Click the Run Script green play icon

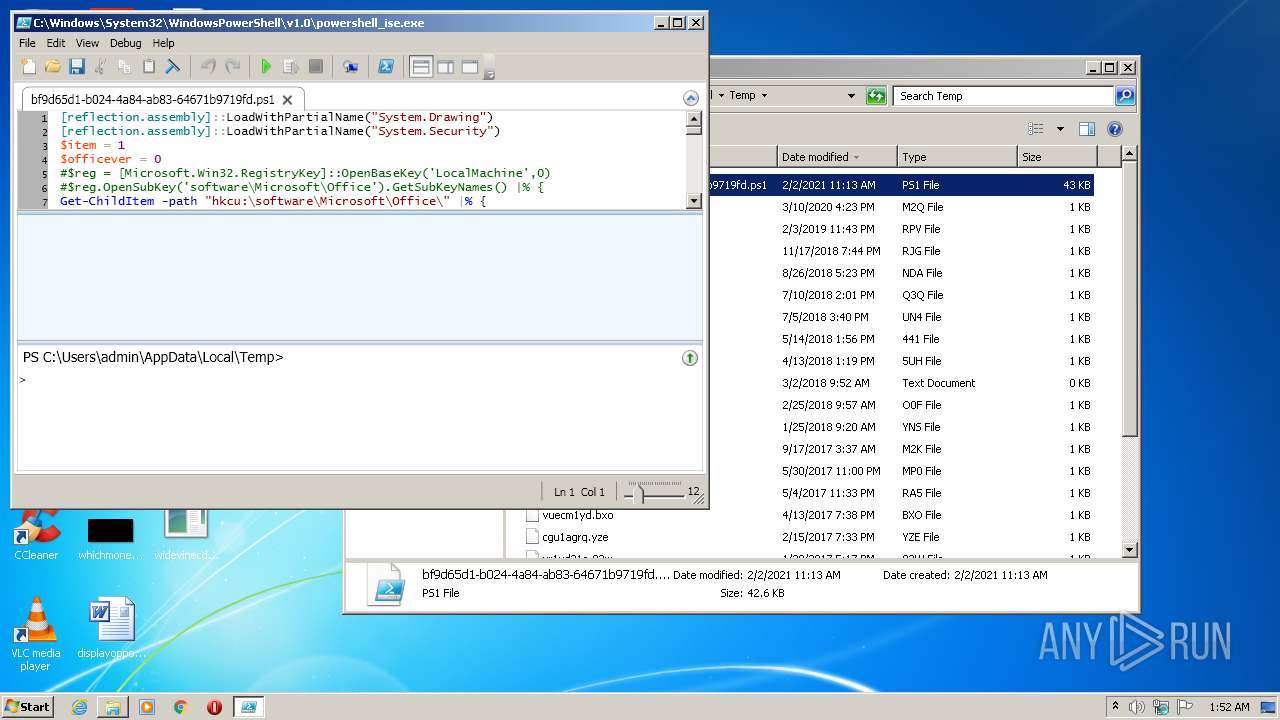tap(266, 67)
